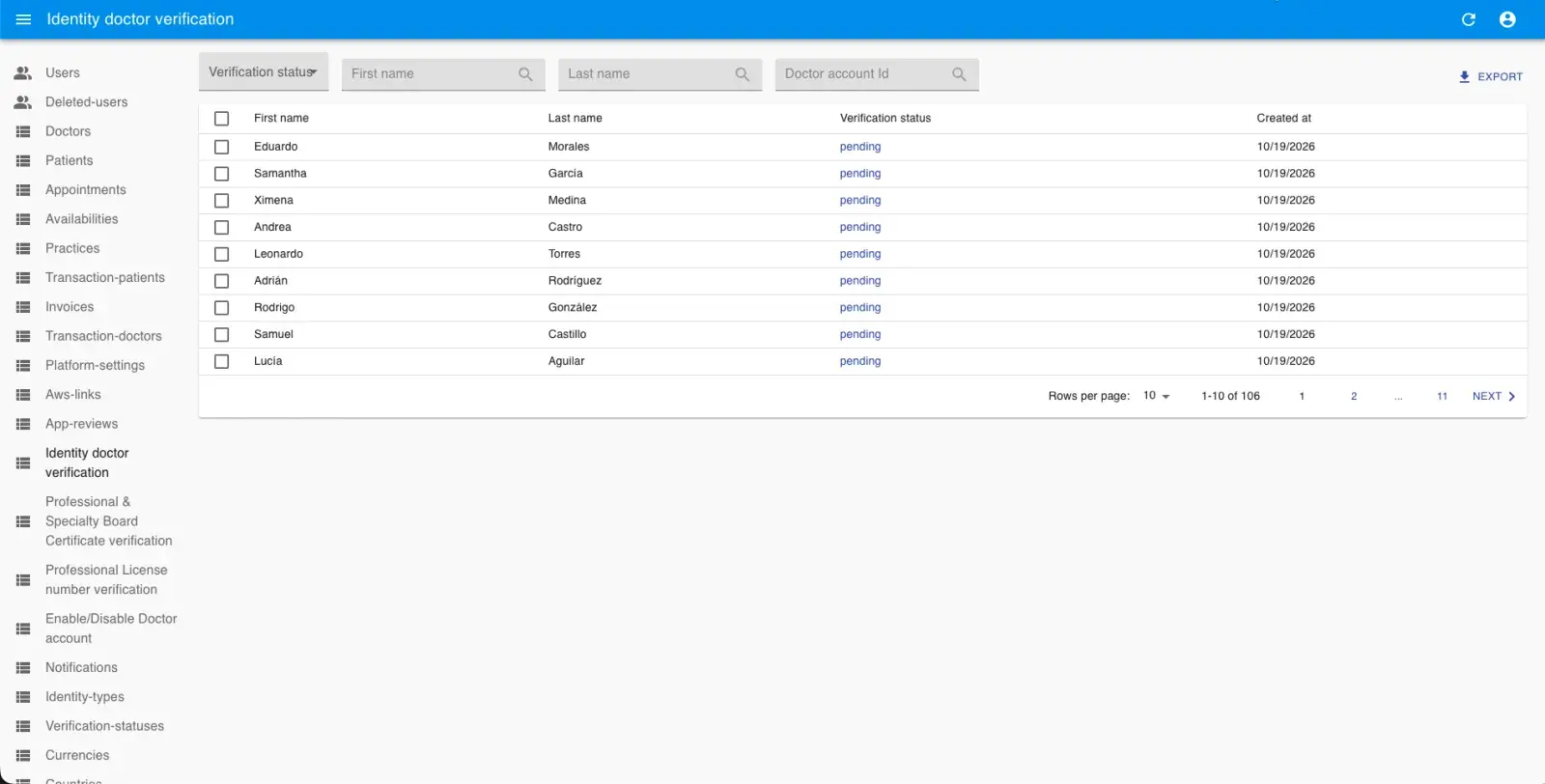Click the refresh icon in header
Image resolution: width=1545 pixels, height=784 pixels.
click(x=1469, y=19)
